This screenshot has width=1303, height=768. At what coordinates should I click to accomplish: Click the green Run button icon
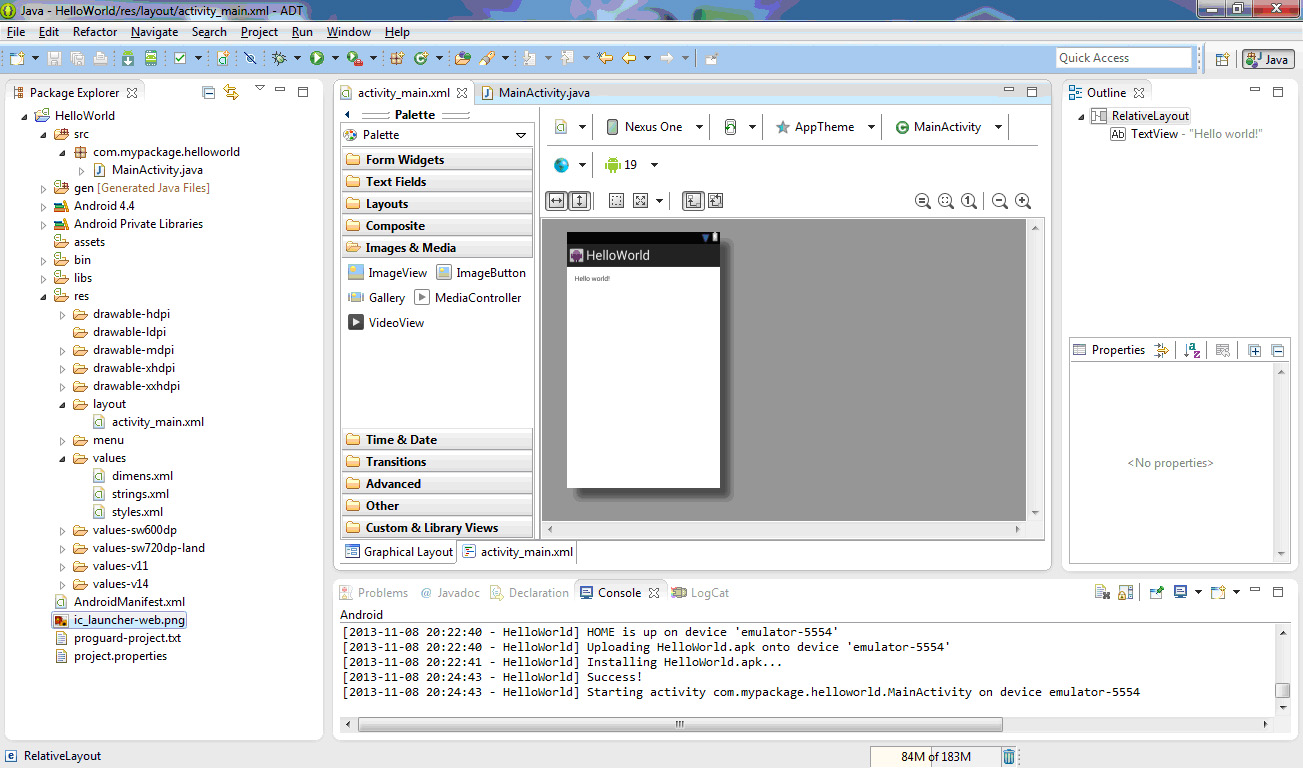[x=317, y=58]
